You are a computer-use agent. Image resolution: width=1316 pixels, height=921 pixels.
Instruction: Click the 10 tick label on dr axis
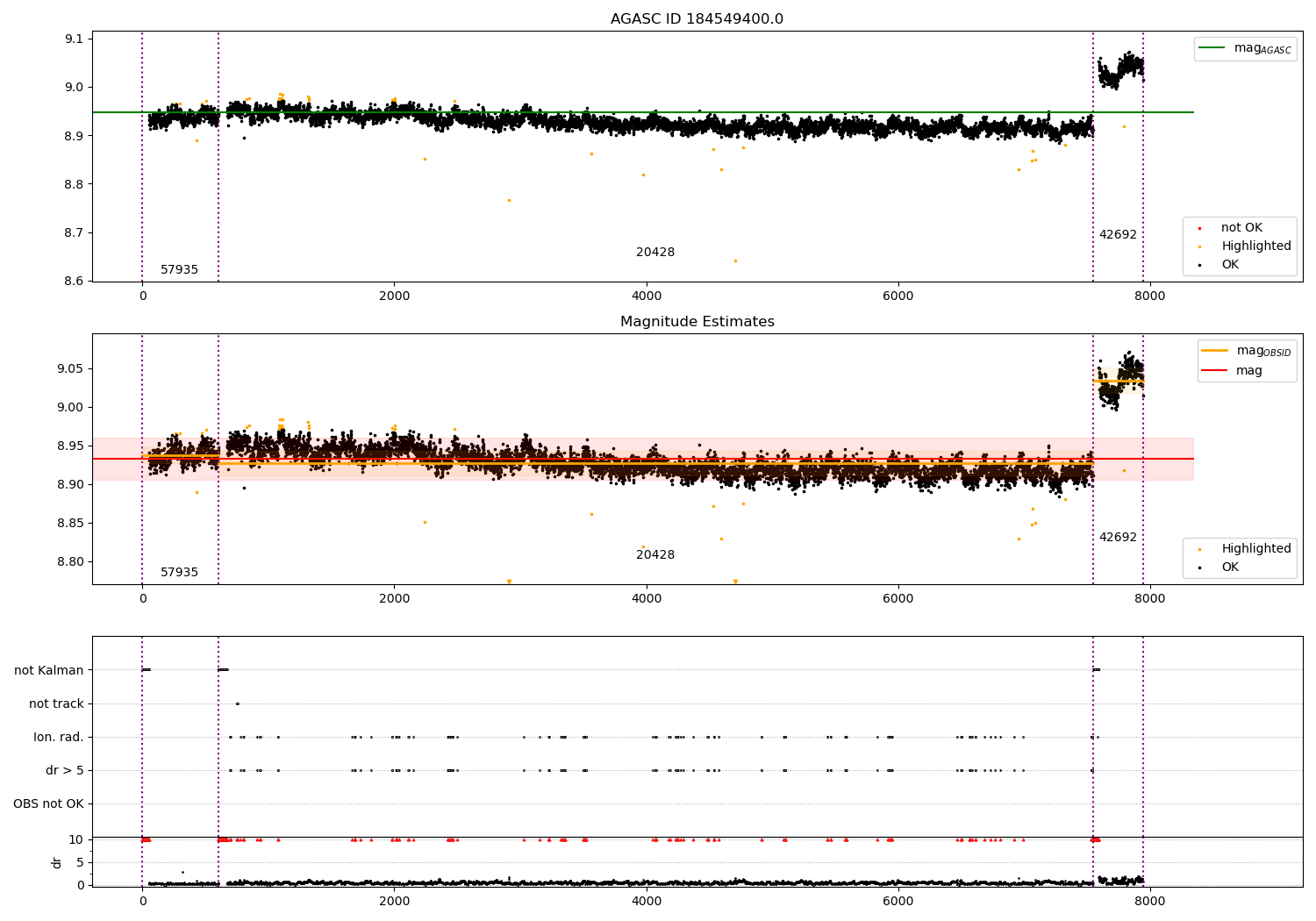[x=76, y=840]
